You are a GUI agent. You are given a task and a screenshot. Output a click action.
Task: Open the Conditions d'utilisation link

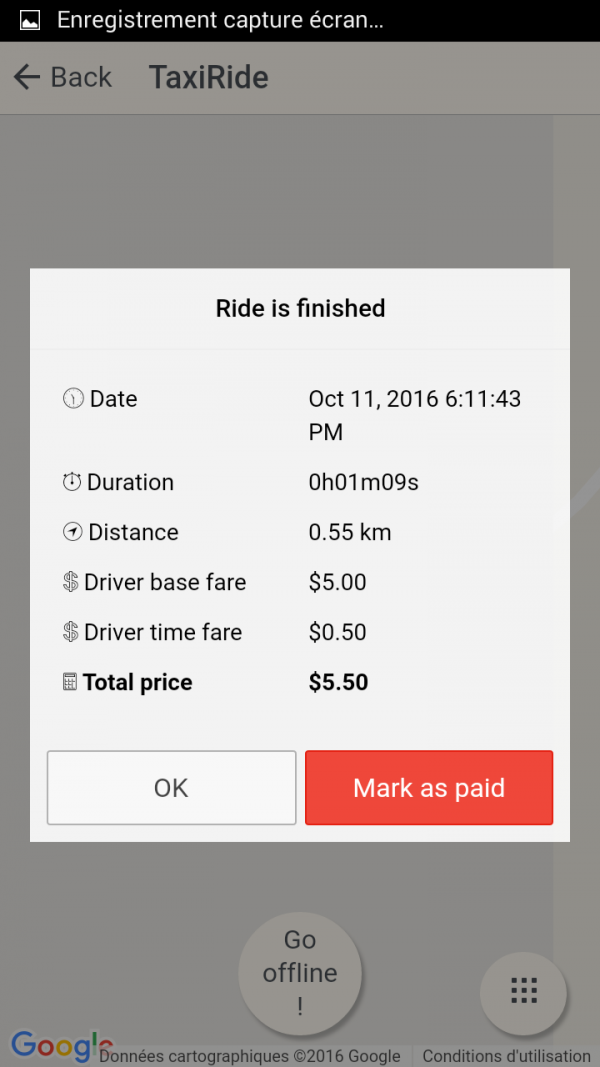point(506,1056)
